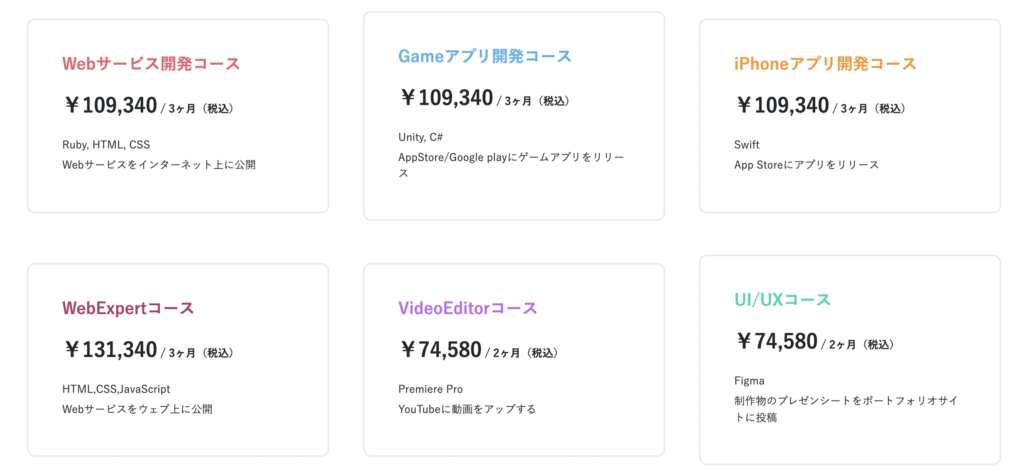Click the ￥109,340 price under Gameアプリ開発コース
Viewport: 1024px width, 472px height.
point(447,98)
